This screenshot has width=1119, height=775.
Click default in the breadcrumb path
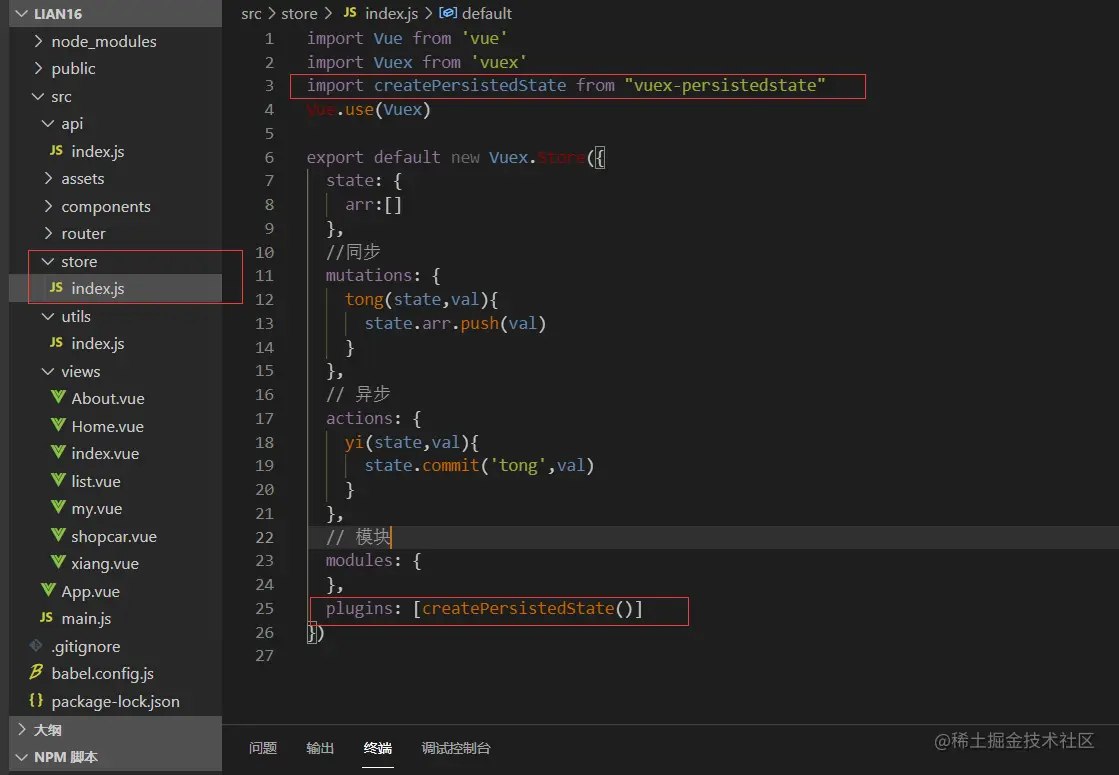point(487,14)
